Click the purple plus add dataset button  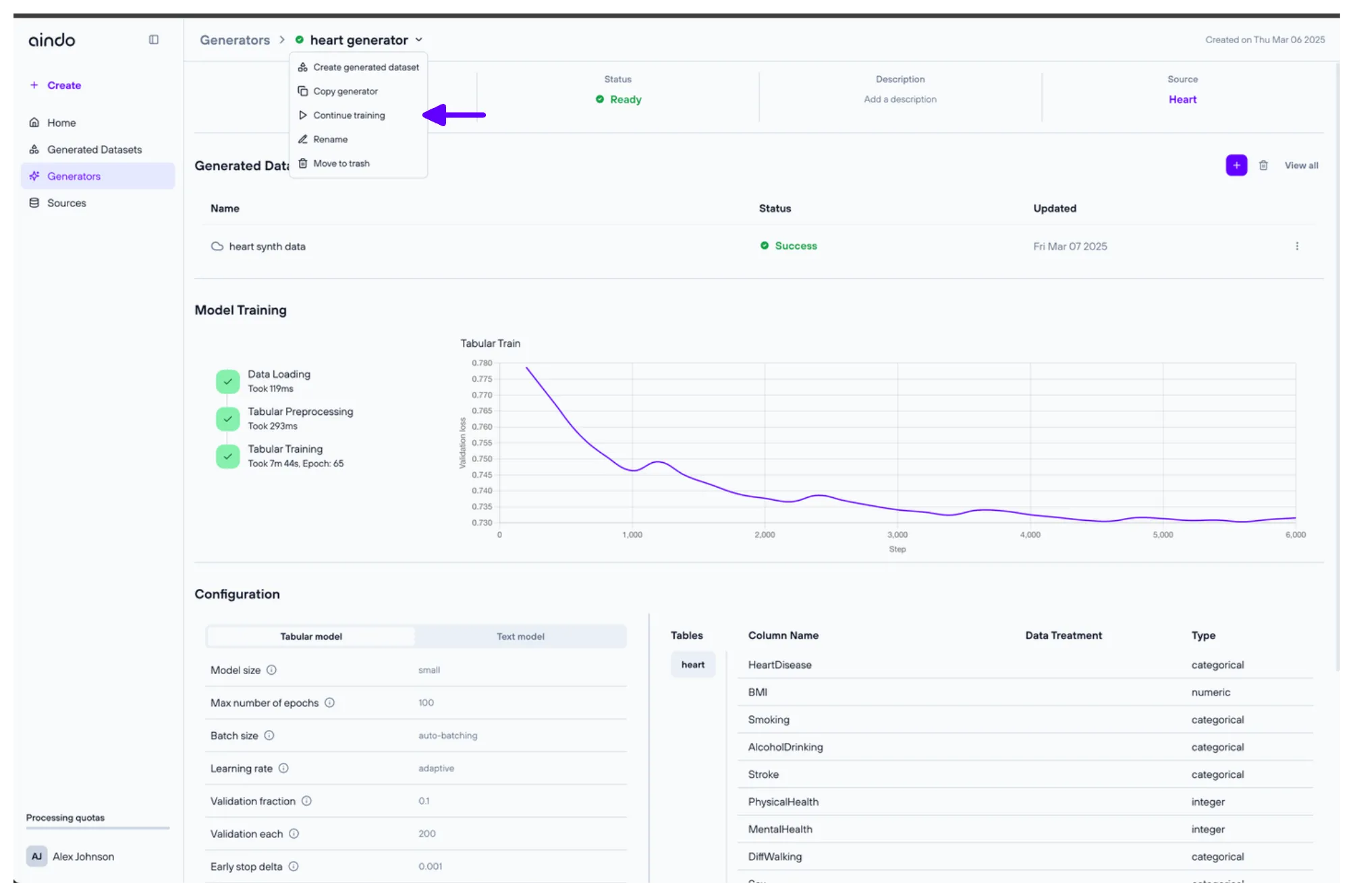coord(1236,165)
